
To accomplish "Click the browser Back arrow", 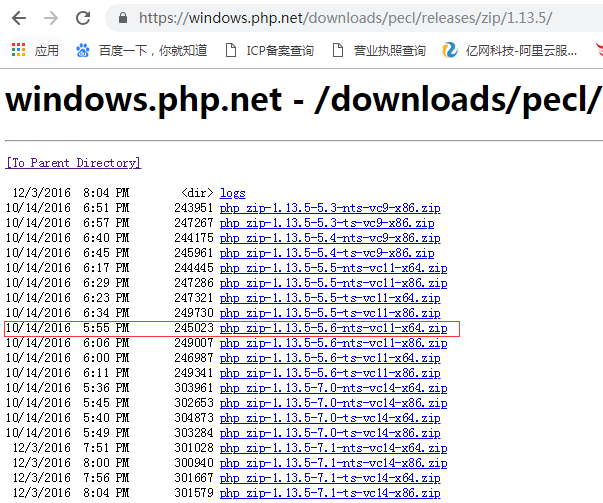I will click(19, 18).
